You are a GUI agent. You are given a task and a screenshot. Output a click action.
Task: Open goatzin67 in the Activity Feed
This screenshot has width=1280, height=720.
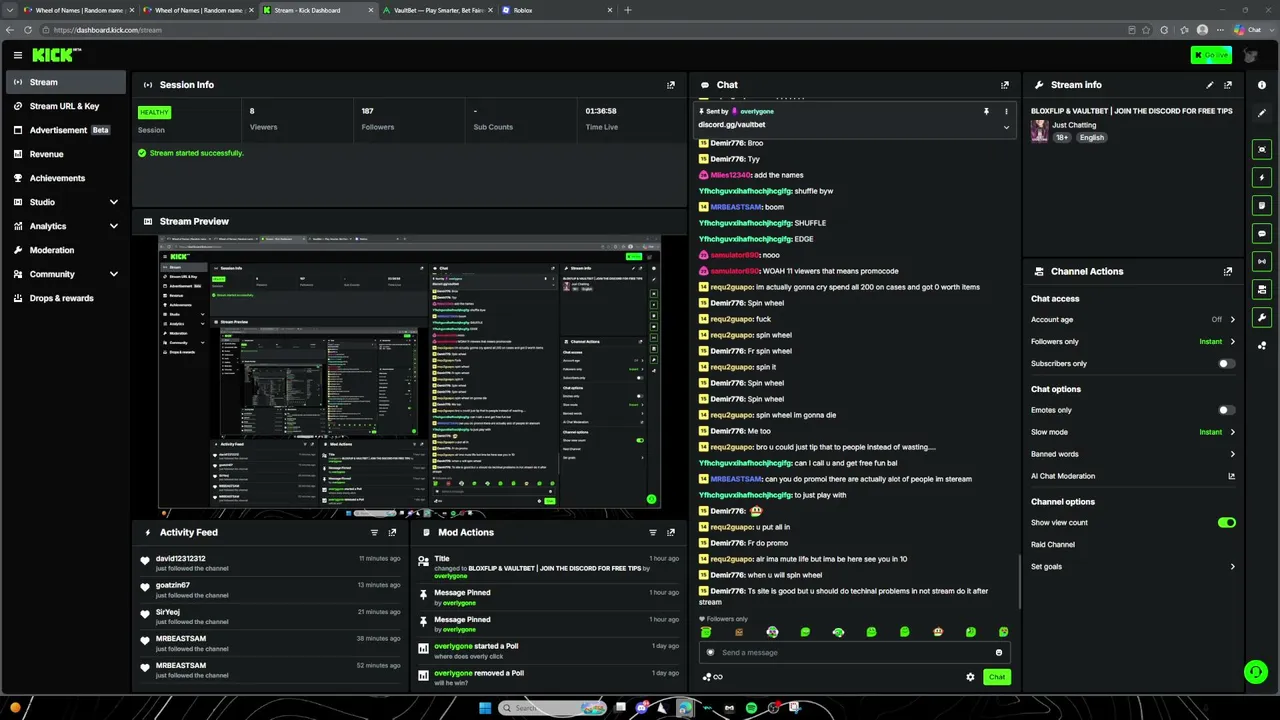[173, 585]
